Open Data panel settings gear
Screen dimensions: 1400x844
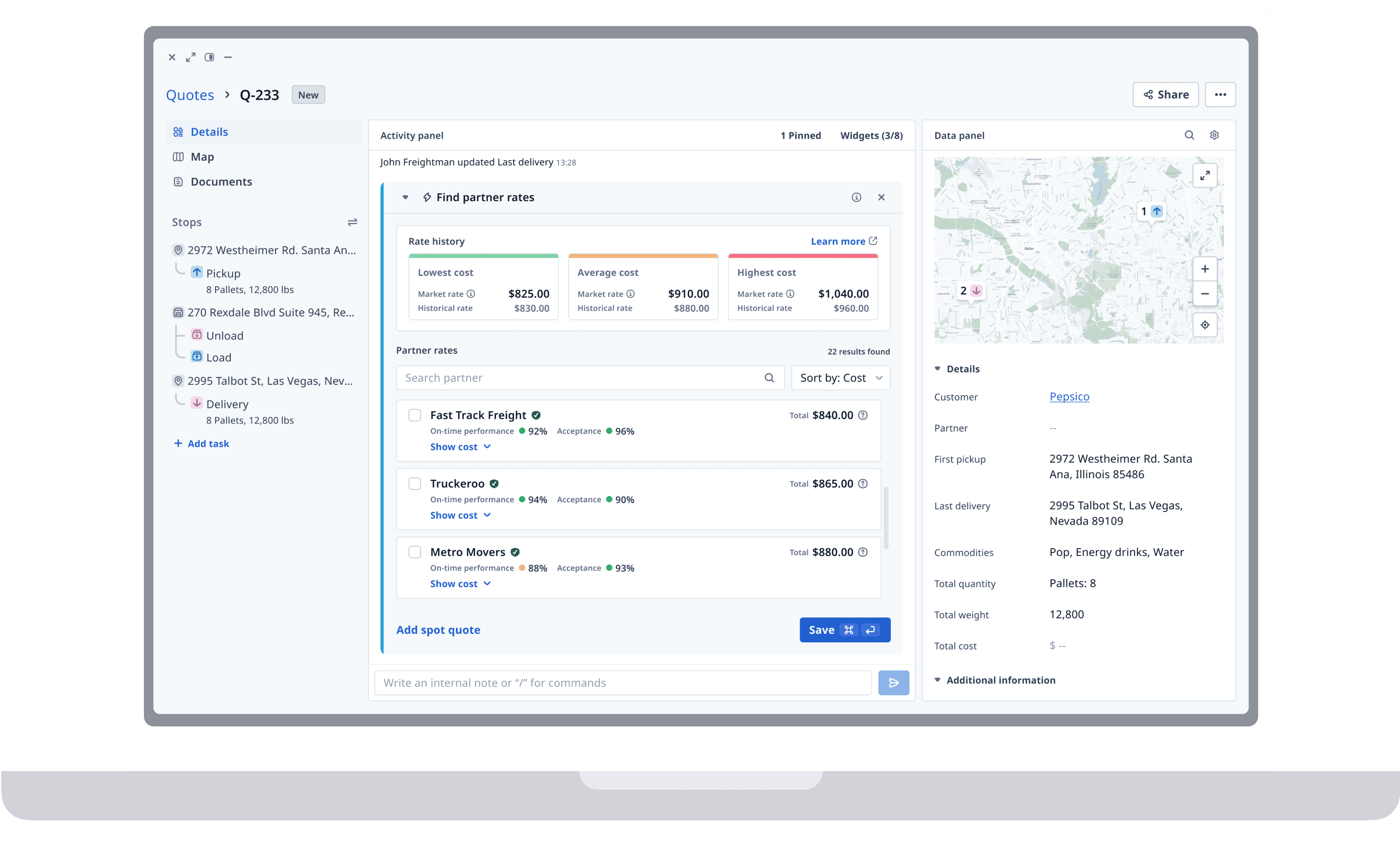1214,135
